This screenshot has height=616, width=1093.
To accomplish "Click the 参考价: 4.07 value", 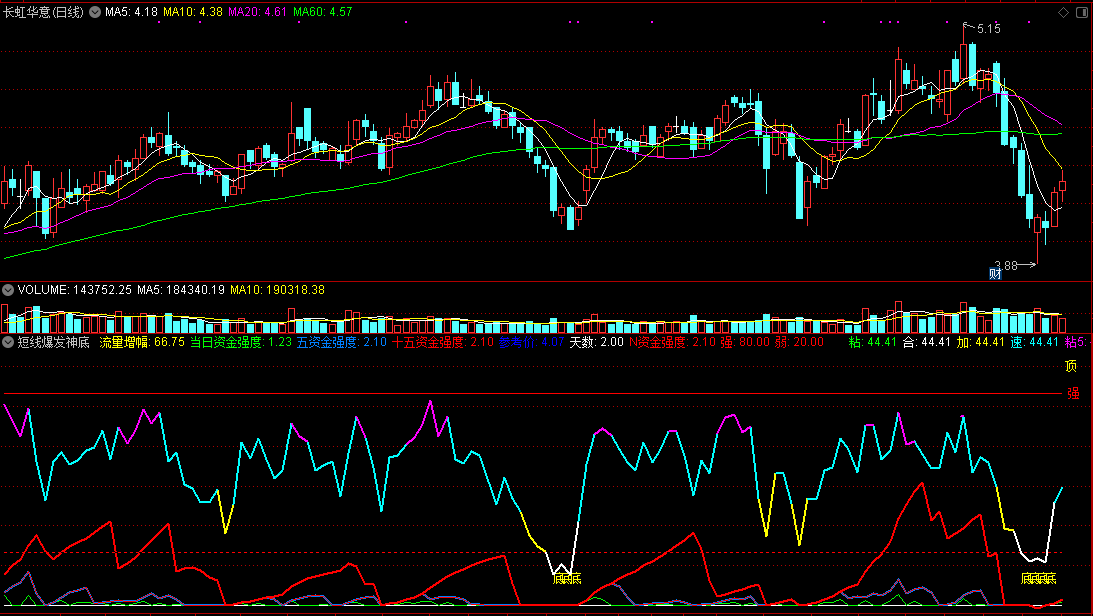I will (x=531, y=342).
